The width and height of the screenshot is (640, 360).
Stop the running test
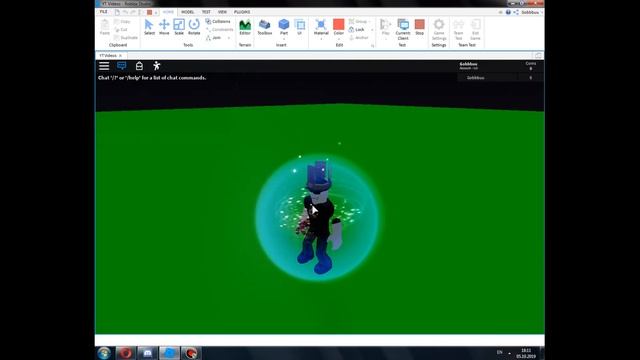click(419, 27)
